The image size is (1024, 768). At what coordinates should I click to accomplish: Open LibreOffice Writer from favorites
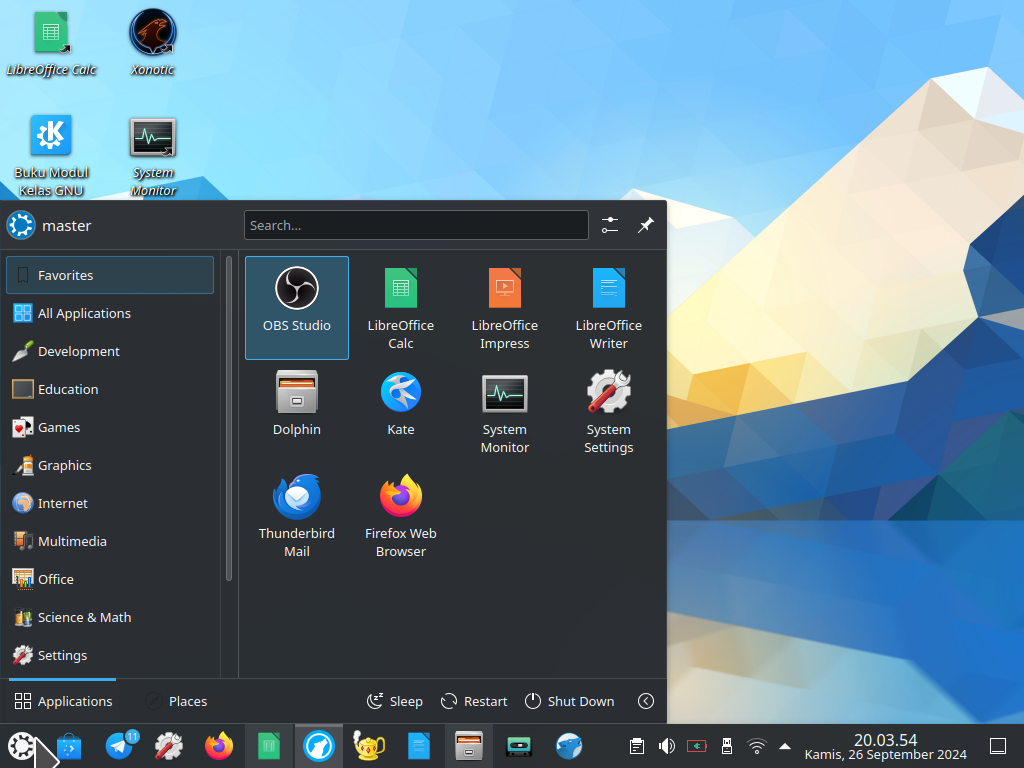click(x=609, y=308)
